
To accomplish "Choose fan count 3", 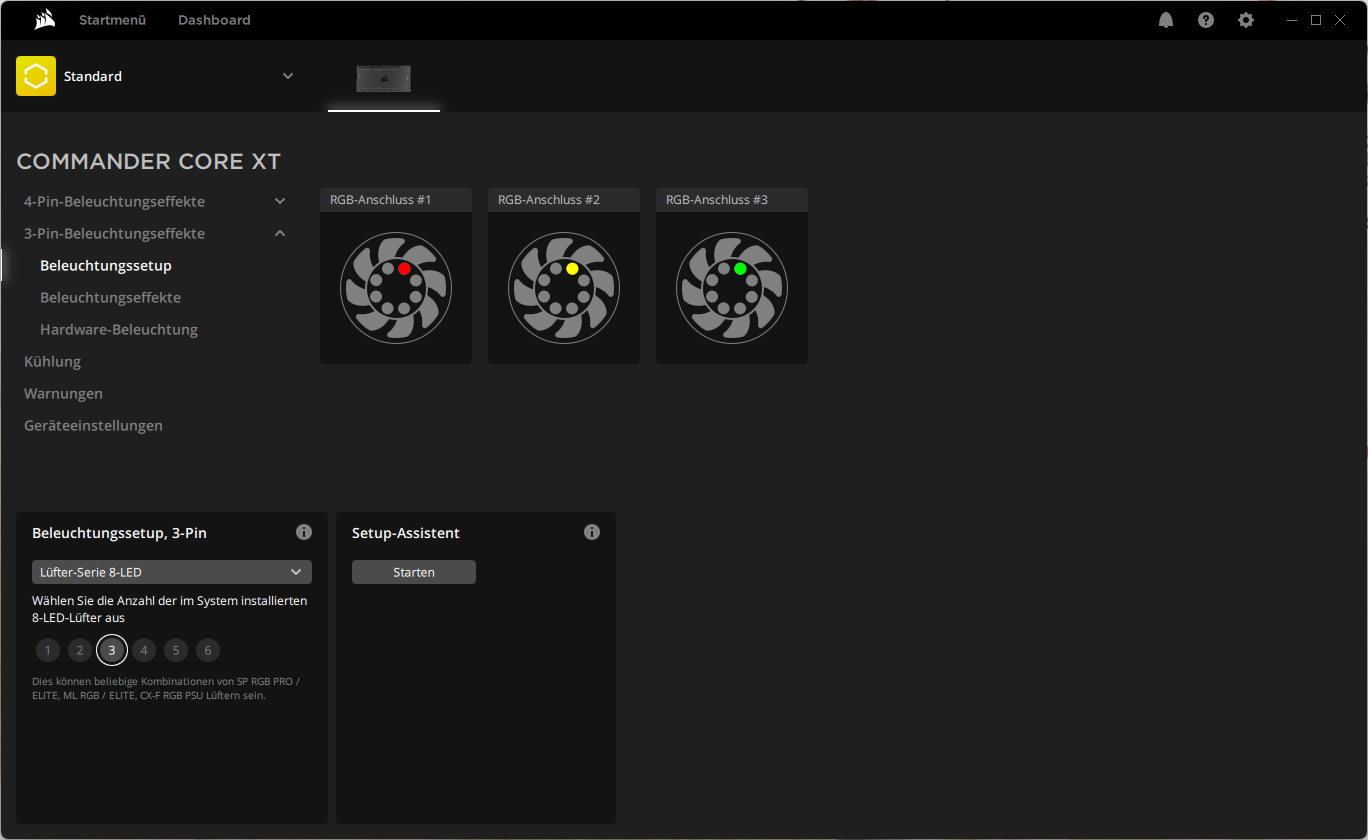I will tap(112, 650).
